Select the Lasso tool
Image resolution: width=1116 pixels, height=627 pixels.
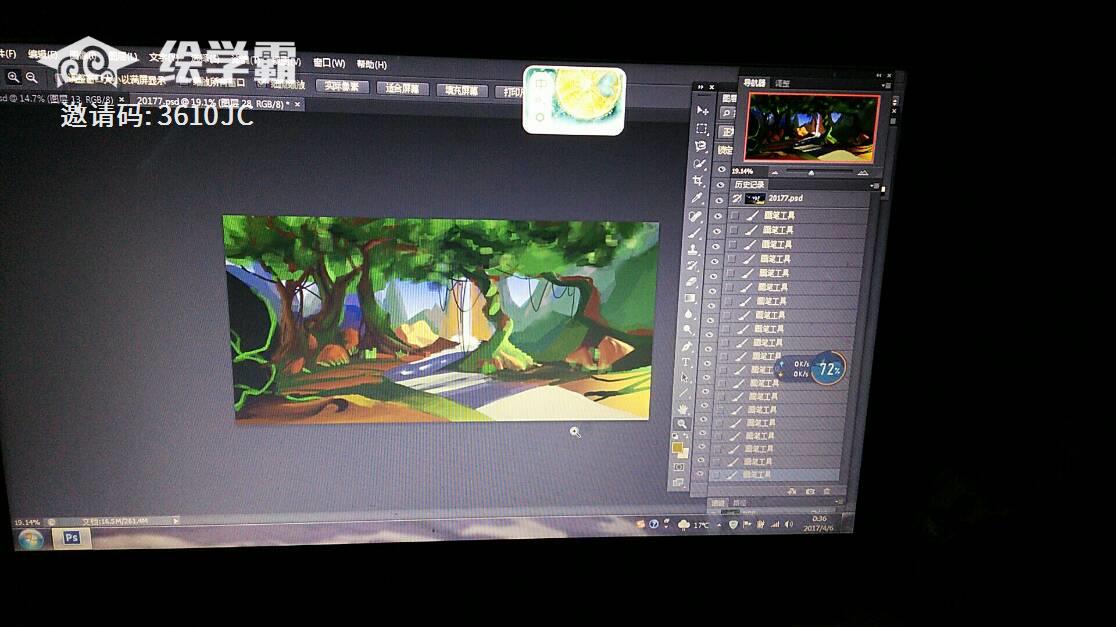click(x=700, y=146)
